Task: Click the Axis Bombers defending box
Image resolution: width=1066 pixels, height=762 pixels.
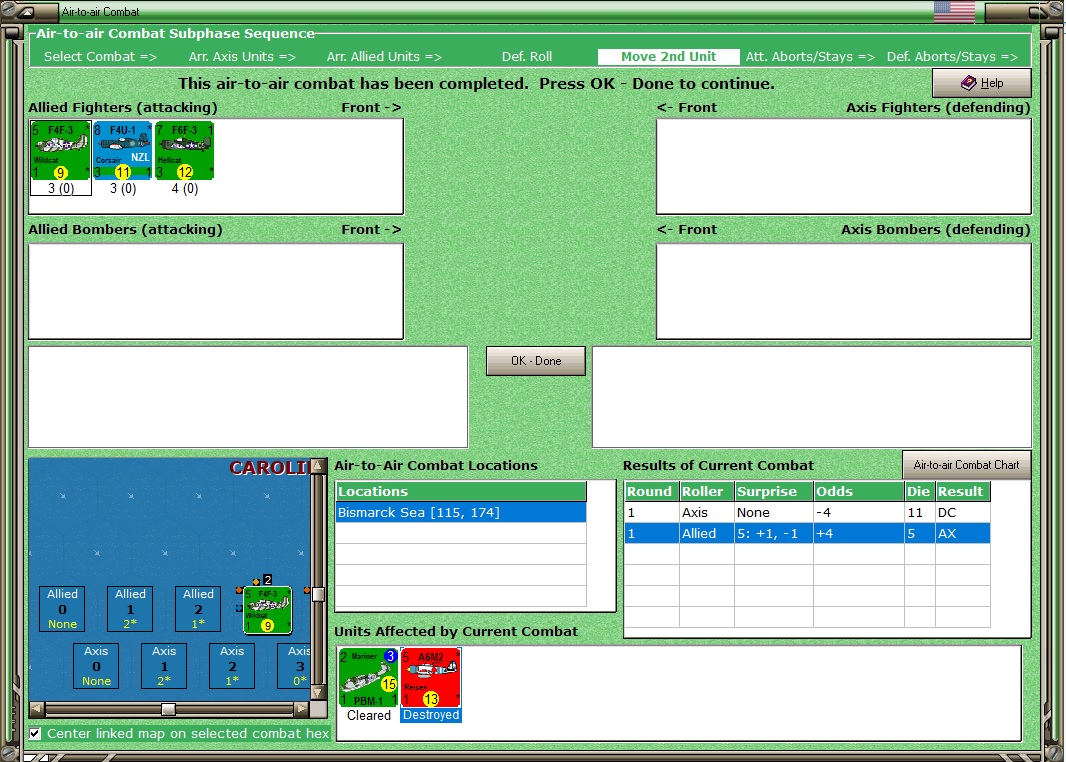Action: pos(844,292)
